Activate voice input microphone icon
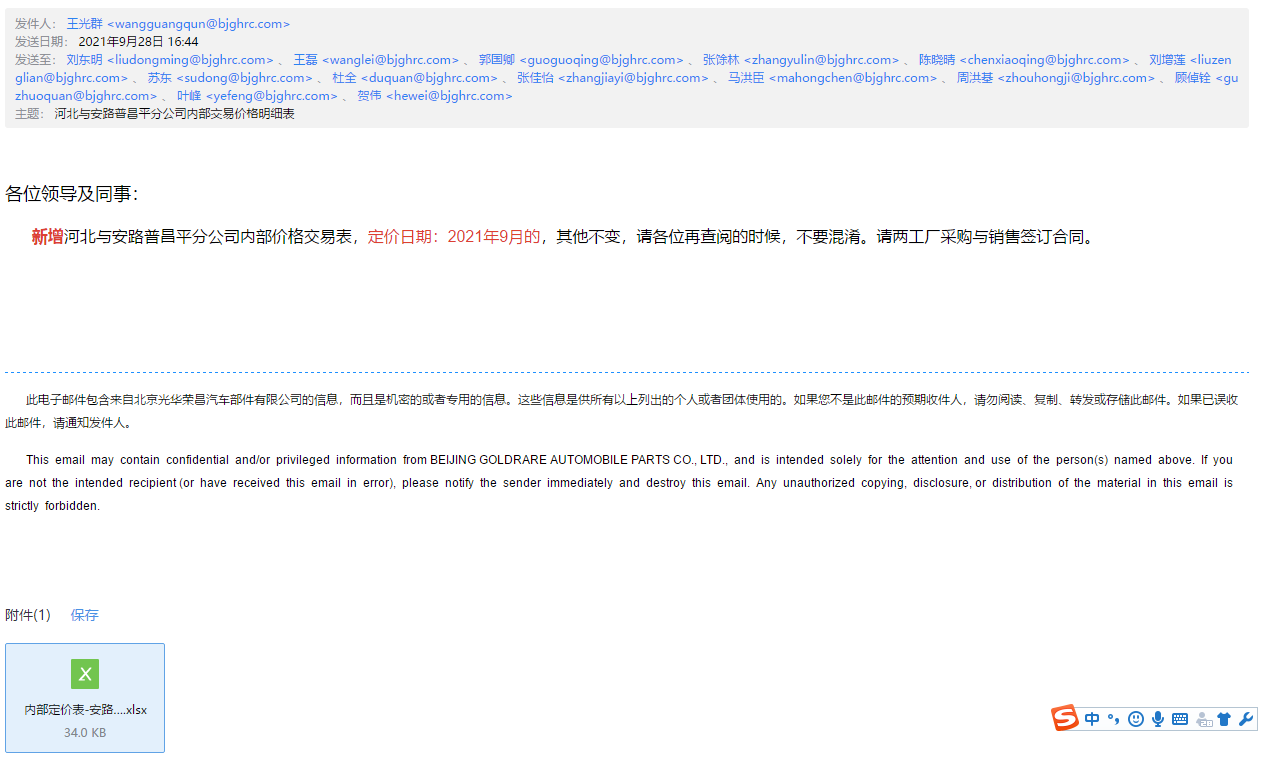1262x771 pixels. click(x=1158, y=719)
